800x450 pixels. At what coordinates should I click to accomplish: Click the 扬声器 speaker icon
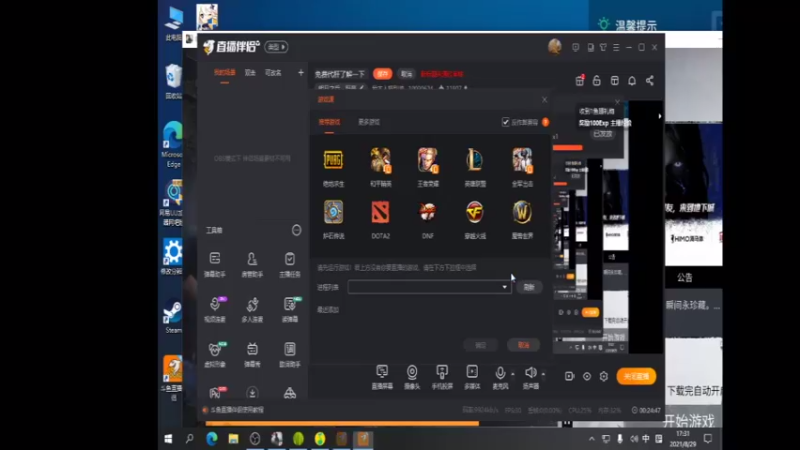click(x=531, y=373)
